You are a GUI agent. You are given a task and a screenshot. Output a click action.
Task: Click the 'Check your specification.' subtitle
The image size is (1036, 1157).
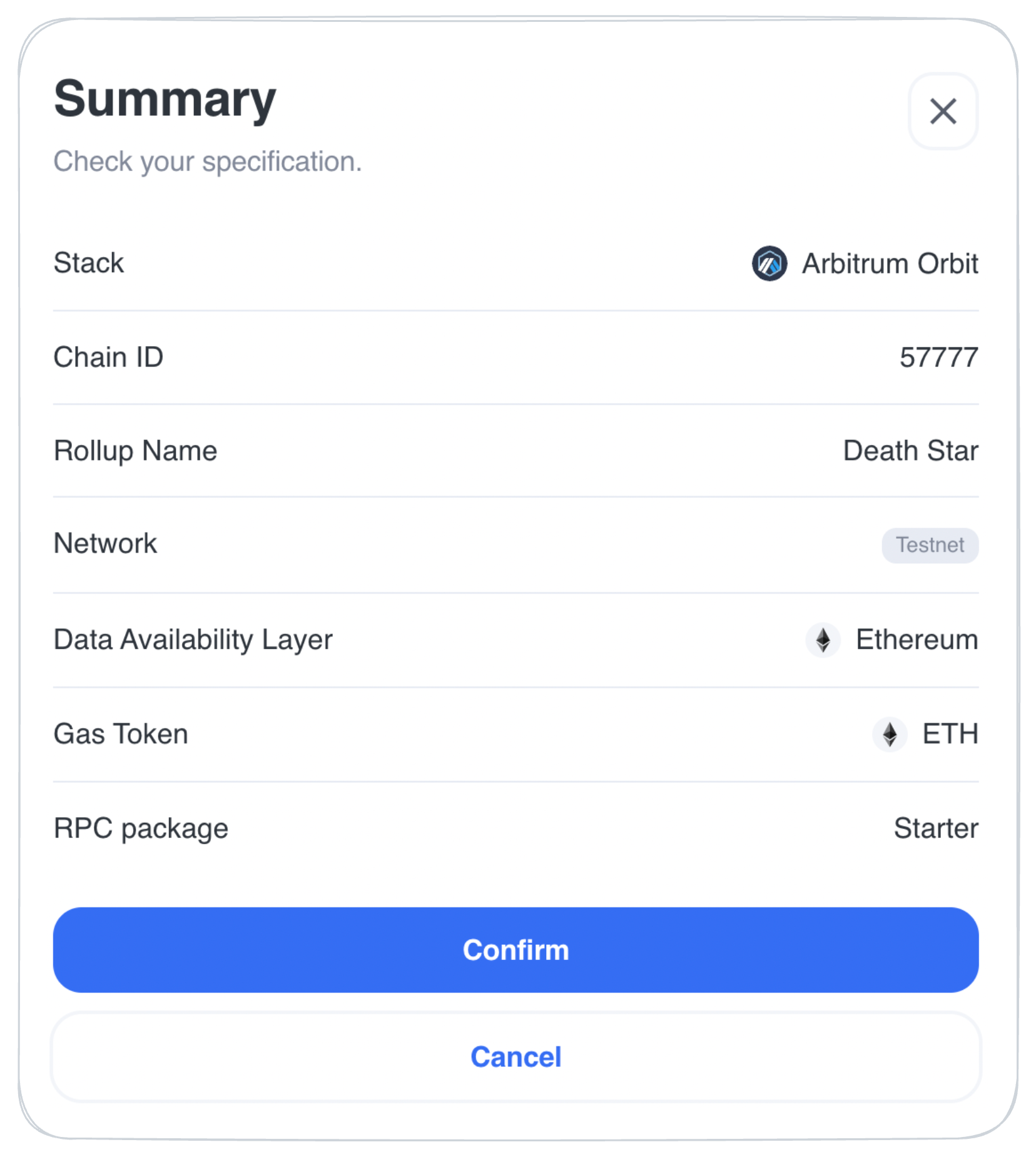(x=208, y=161)
